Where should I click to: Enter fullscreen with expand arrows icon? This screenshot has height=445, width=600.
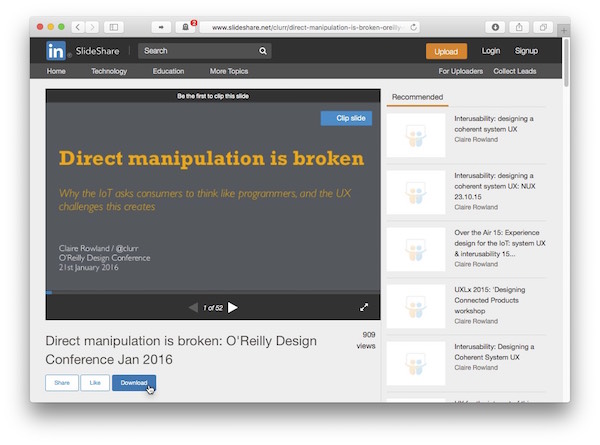point(364,307)
